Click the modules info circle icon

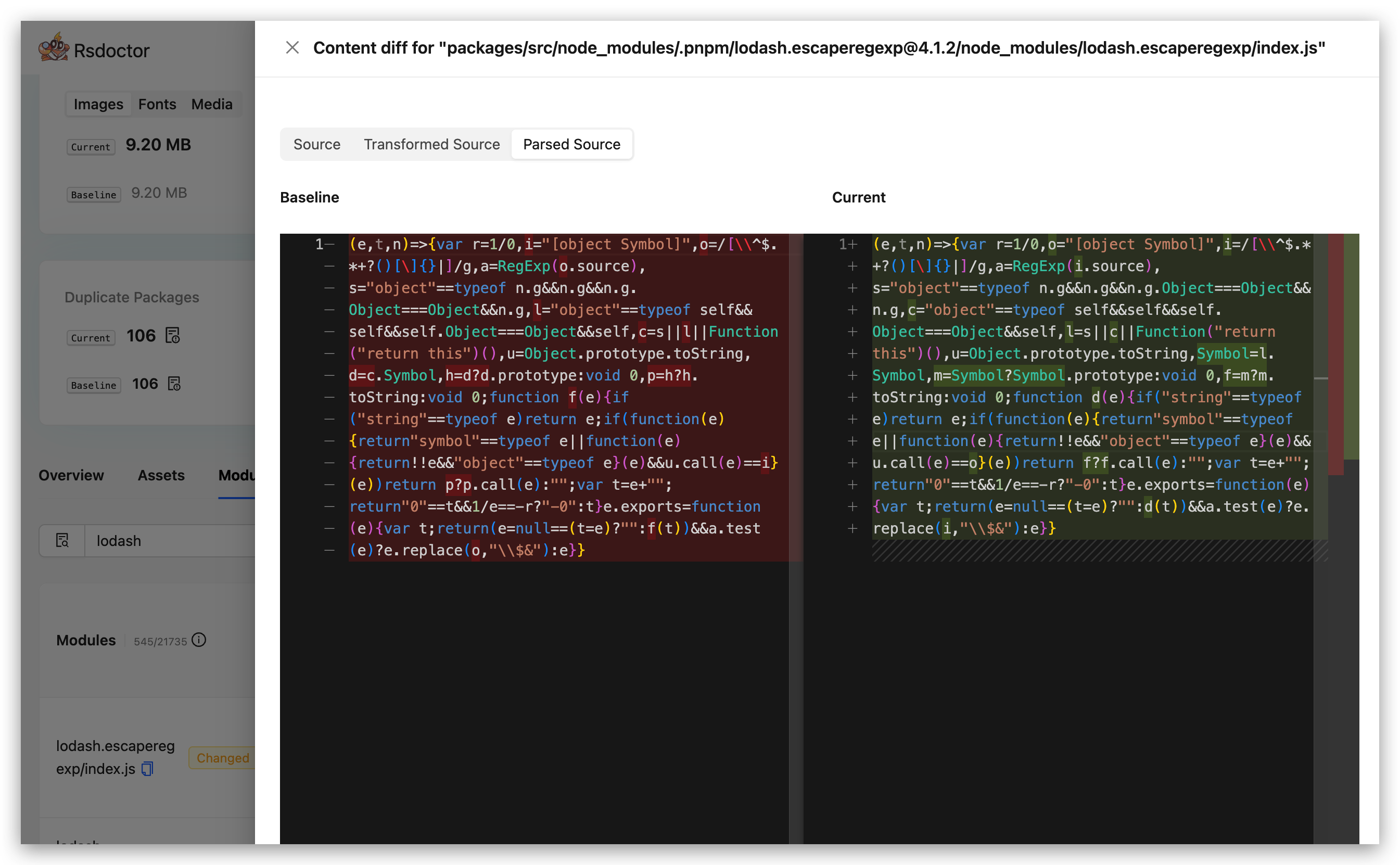(199, 640)
